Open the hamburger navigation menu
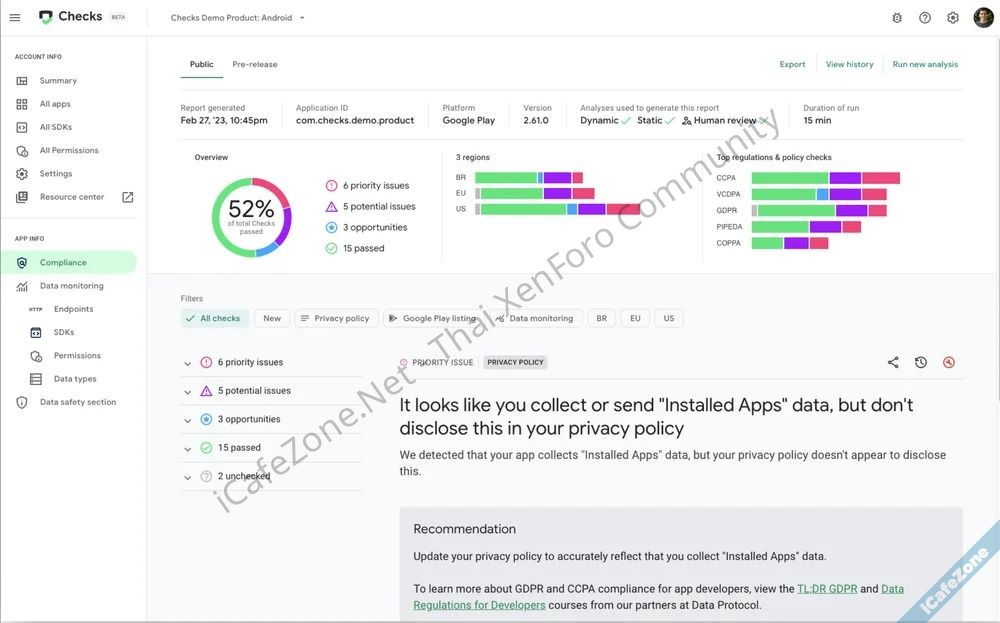The width and height of the screenshot is (1000, 623). (15, 17)
